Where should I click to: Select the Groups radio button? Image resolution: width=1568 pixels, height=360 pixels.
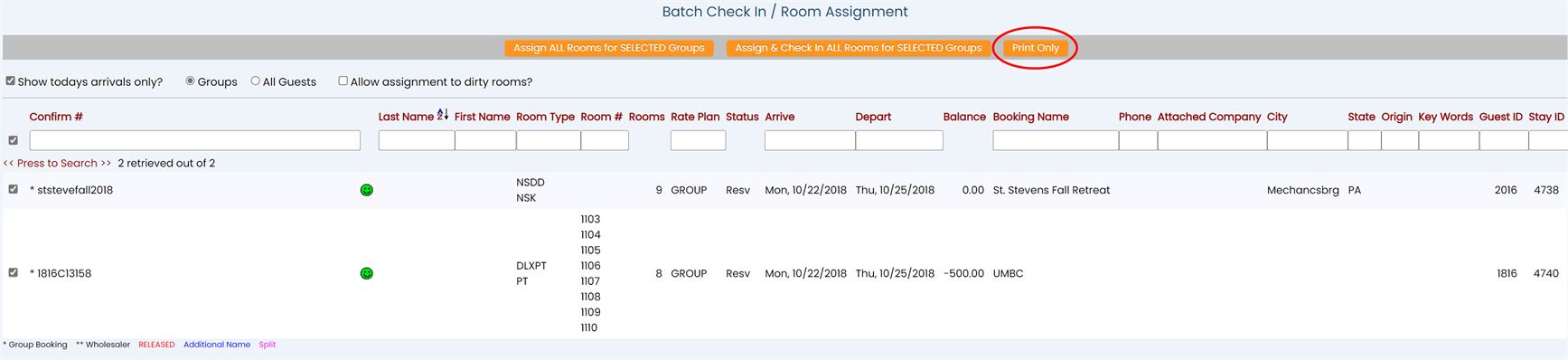[190, 81]
